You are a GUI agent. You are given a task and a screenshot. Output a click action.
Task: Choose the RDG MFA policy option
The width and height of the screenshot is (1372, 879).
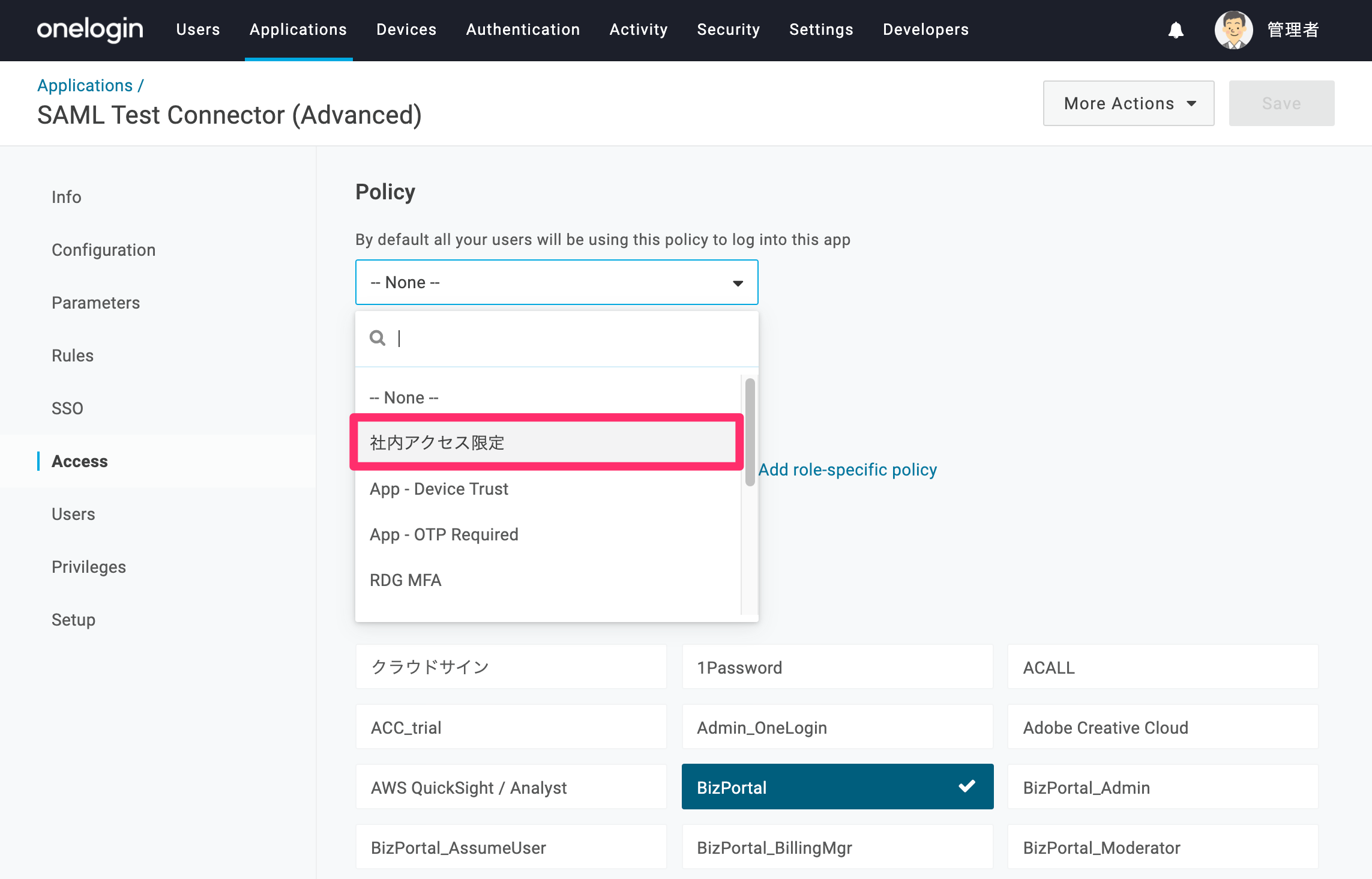549,580
